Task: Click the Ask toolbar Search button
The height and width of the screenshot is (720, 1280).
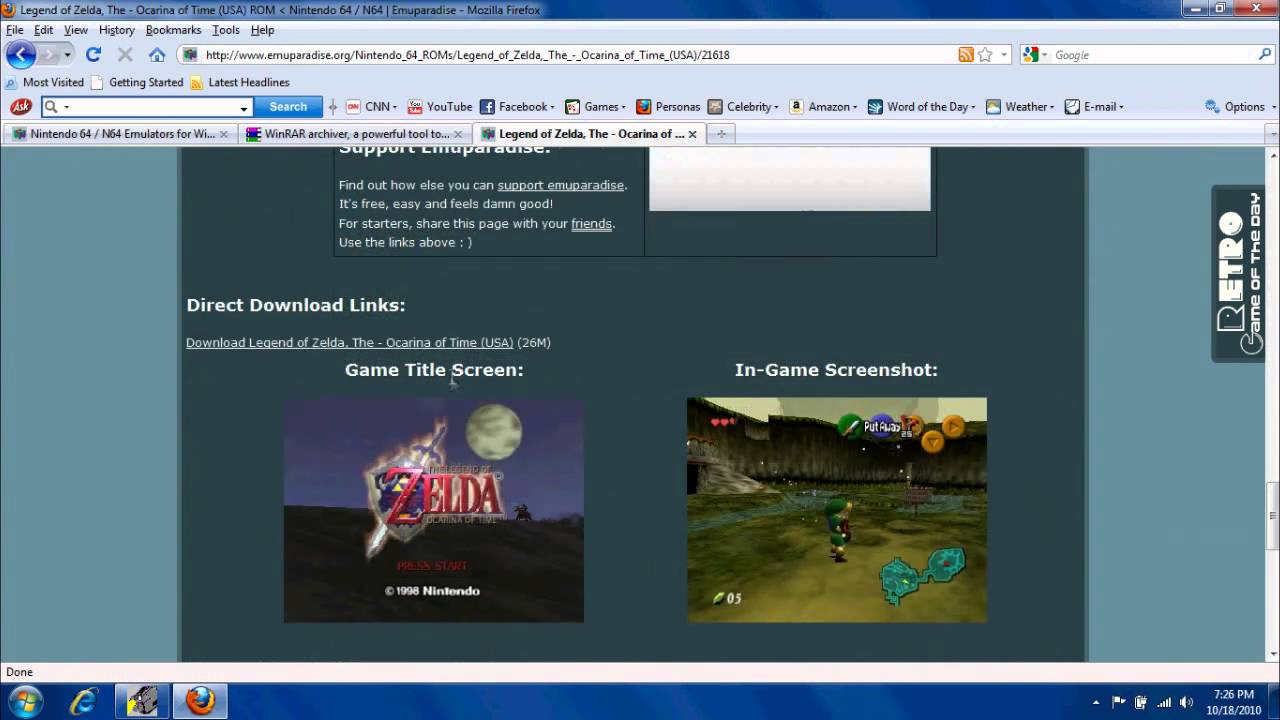Action: click(288, 107)
